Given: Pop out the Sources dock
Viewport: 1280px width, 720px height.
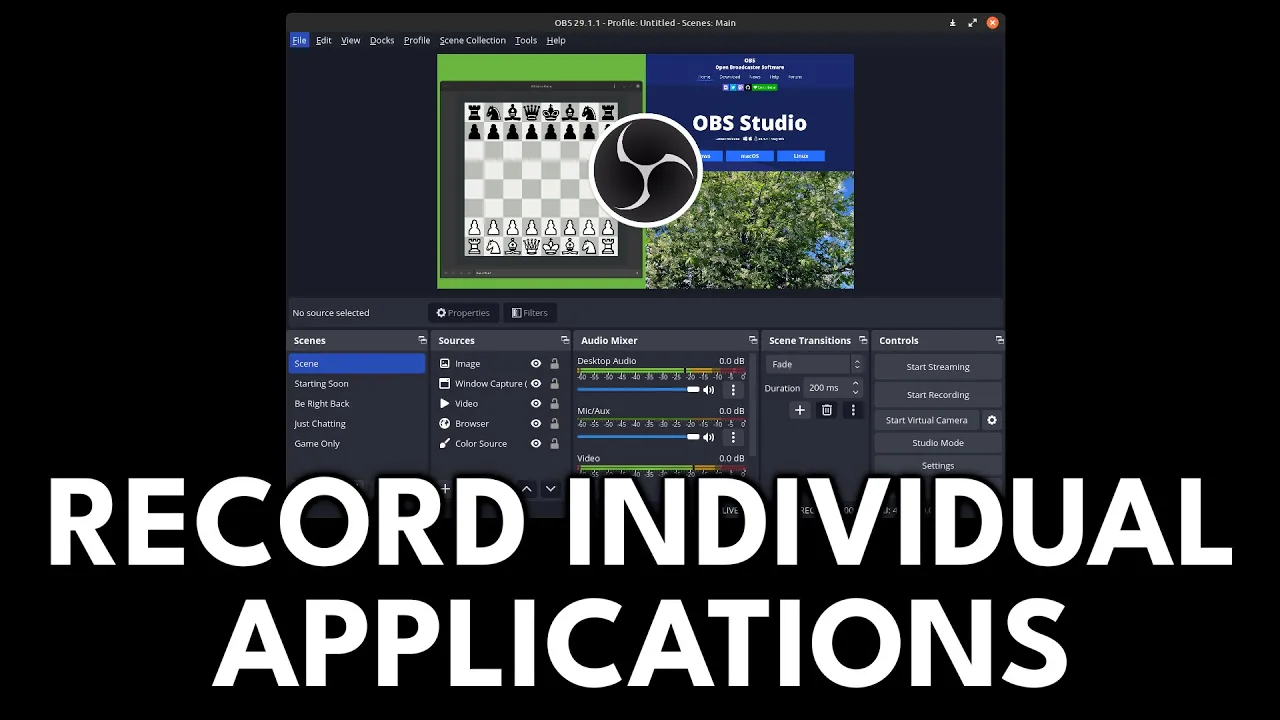Looking at the screenshot, I should coord(564,341).
